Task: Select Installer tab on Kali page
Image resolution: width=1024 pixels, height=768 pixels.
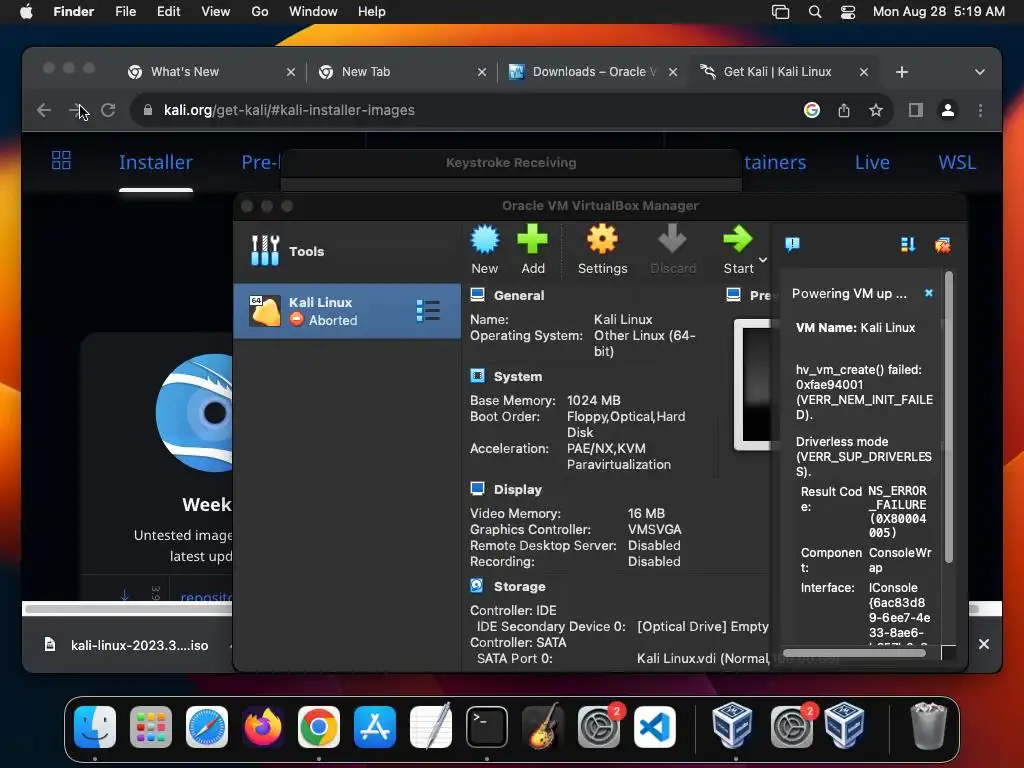Action: (x=155, y=162)
